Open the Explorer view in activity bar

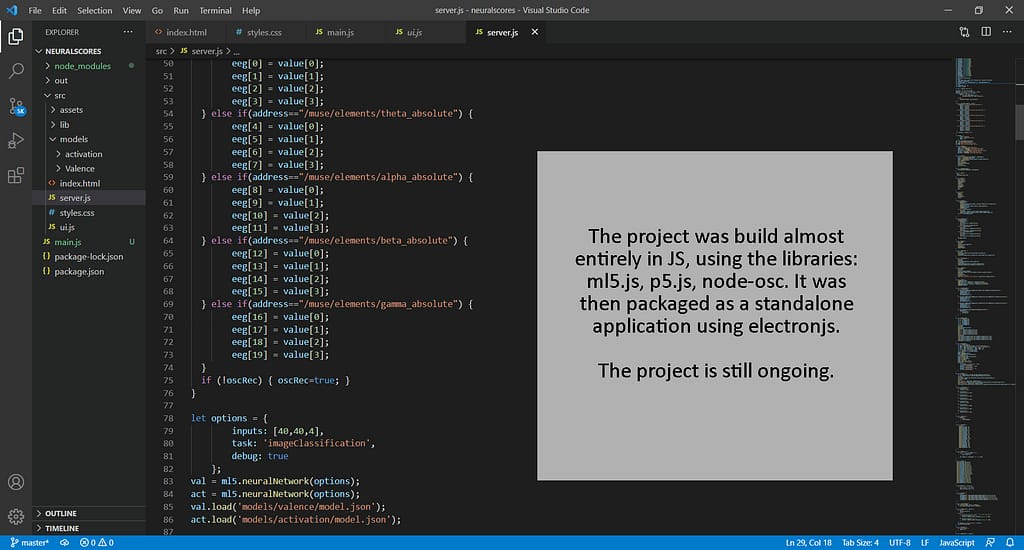[x=16, y=37]
